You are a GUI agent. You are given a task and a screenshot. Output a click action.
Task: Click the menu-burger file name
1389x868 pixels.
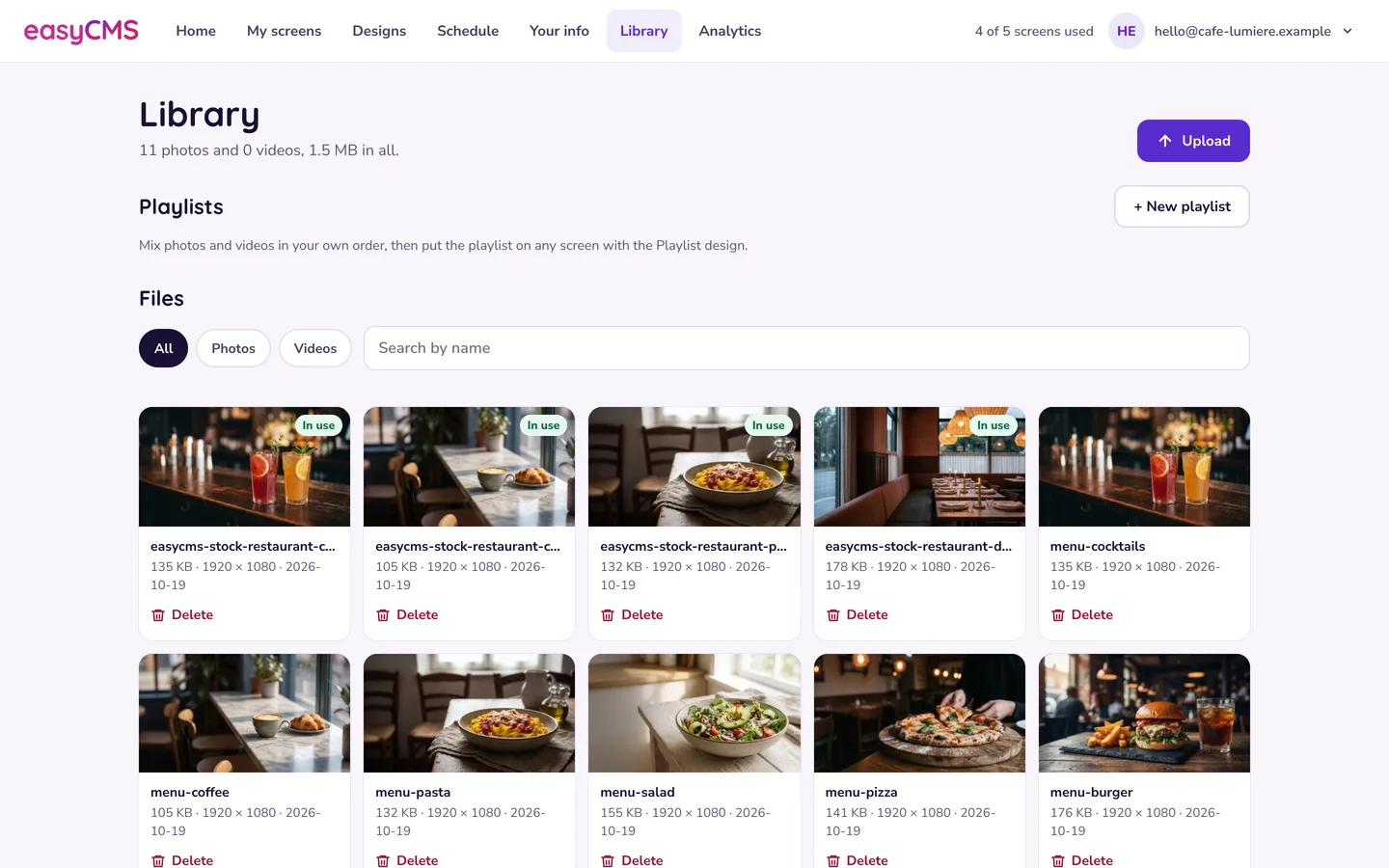coord(1091,792)
